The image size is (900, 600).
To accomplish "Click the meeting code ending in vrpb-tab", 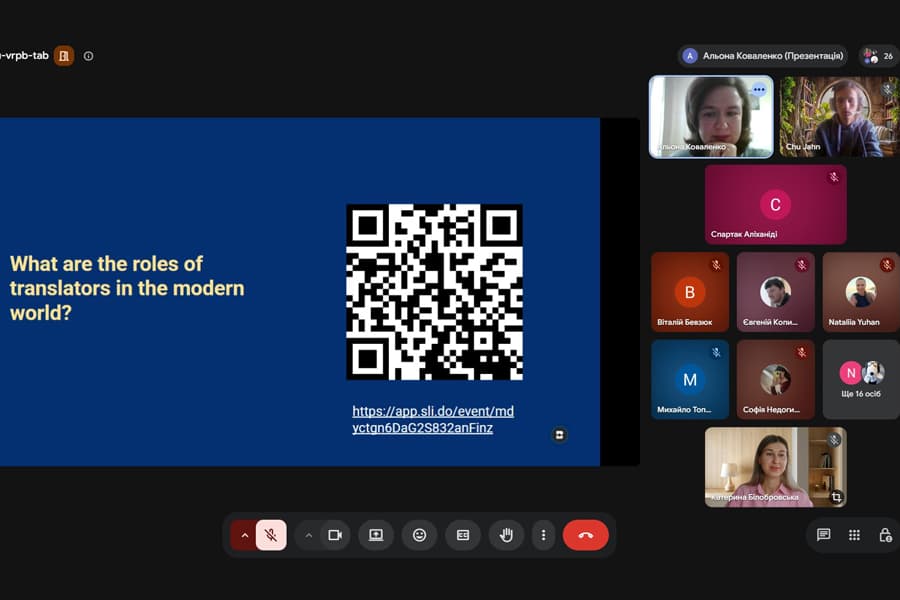I will coord(24,56).
